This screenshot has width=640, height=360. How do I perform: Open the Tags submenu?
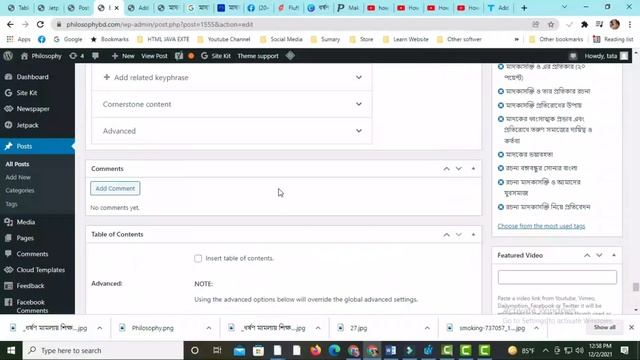click(11, 204)
